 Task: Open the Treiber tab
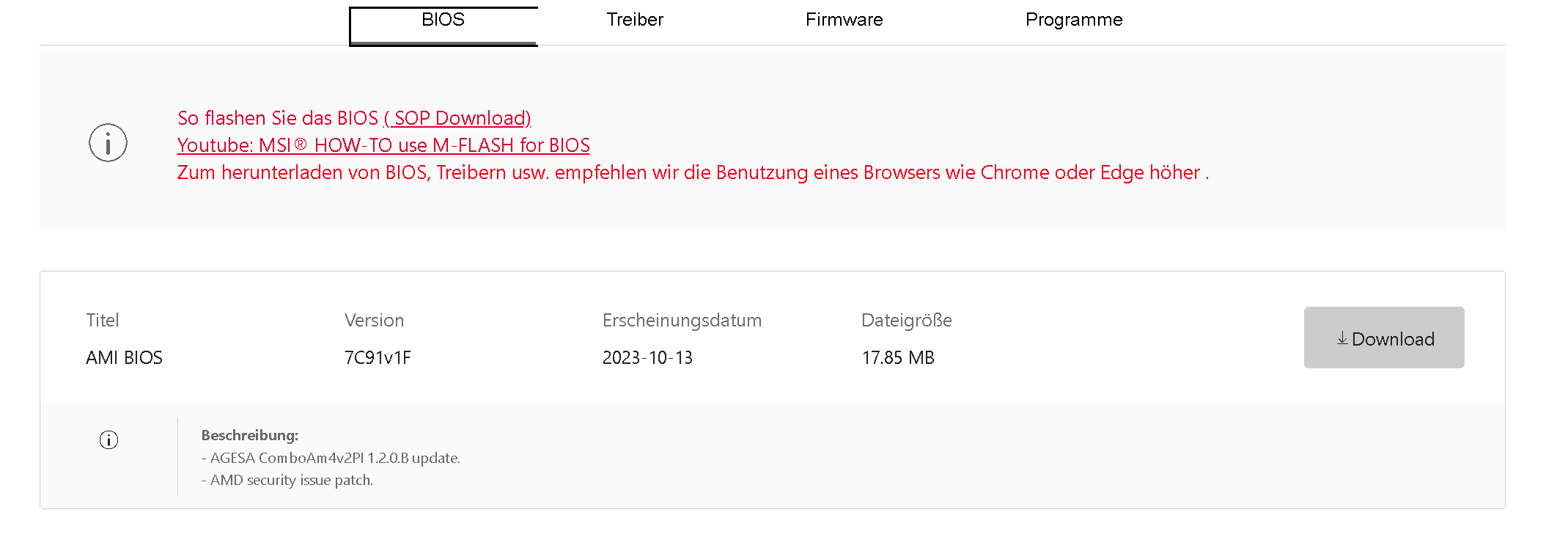(x=635, y=20)
